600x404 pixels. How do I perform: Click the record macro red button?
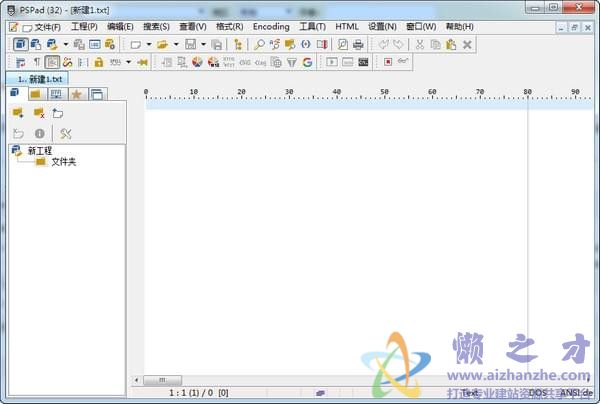(388, 62)
